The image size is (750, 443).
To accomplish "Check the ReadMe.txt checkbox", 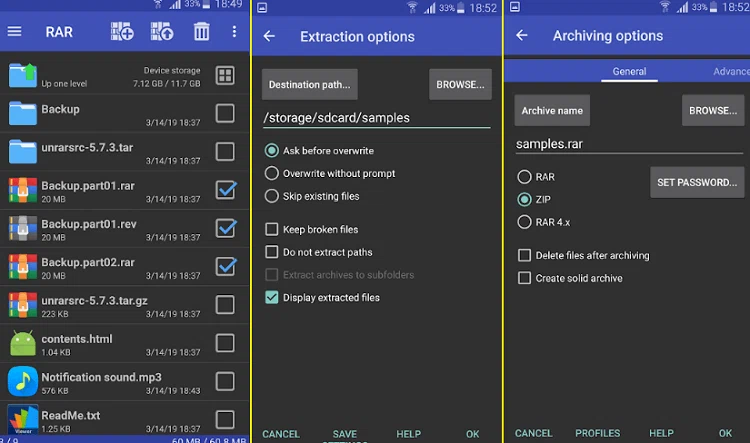I will click(x=225, y=420).
